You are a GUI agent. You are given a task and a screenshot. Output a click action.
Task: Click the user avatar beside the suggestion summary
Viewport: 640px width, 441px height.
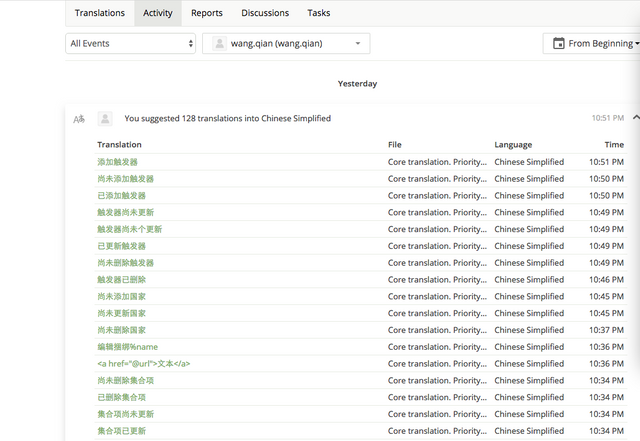105,119
